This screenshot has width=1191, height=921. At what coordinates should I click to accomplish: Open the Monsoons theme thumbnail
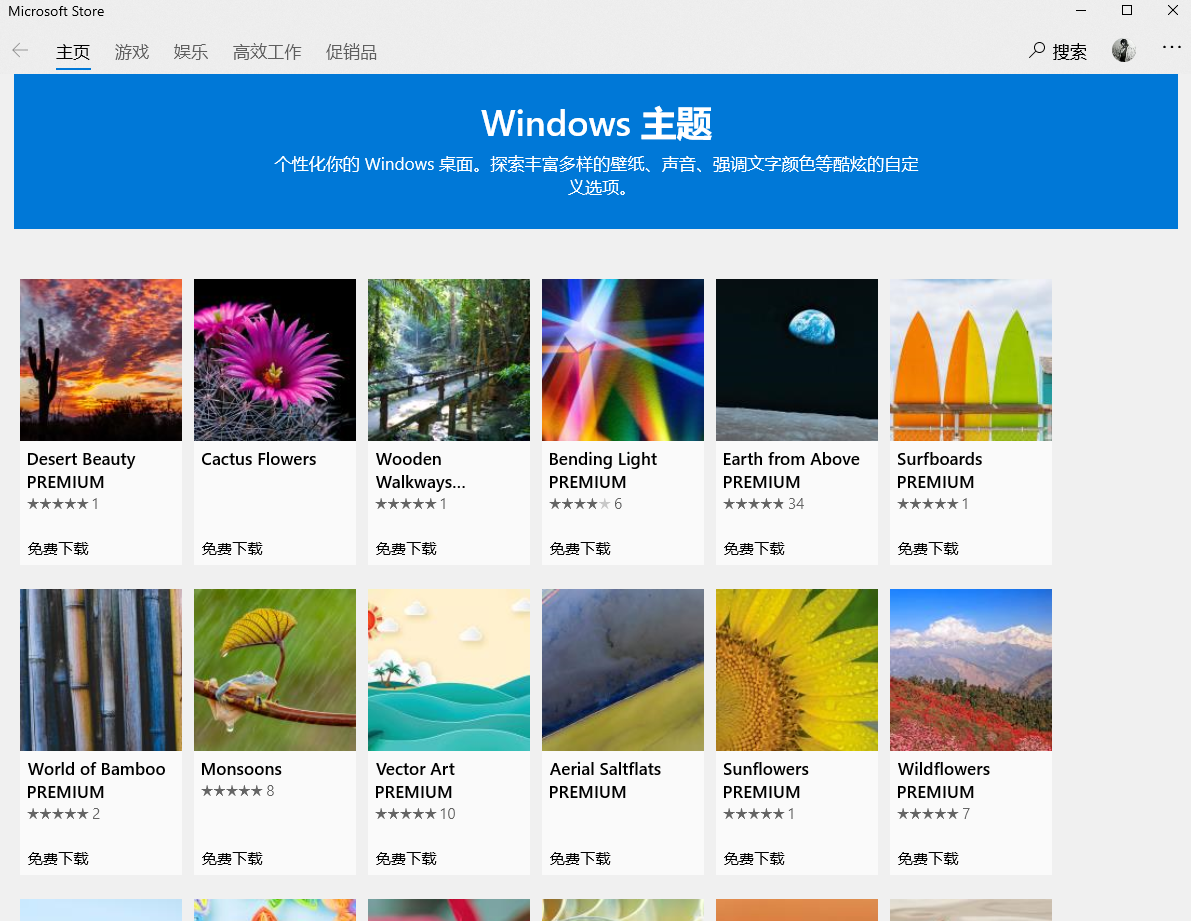[x=275, y=670]
